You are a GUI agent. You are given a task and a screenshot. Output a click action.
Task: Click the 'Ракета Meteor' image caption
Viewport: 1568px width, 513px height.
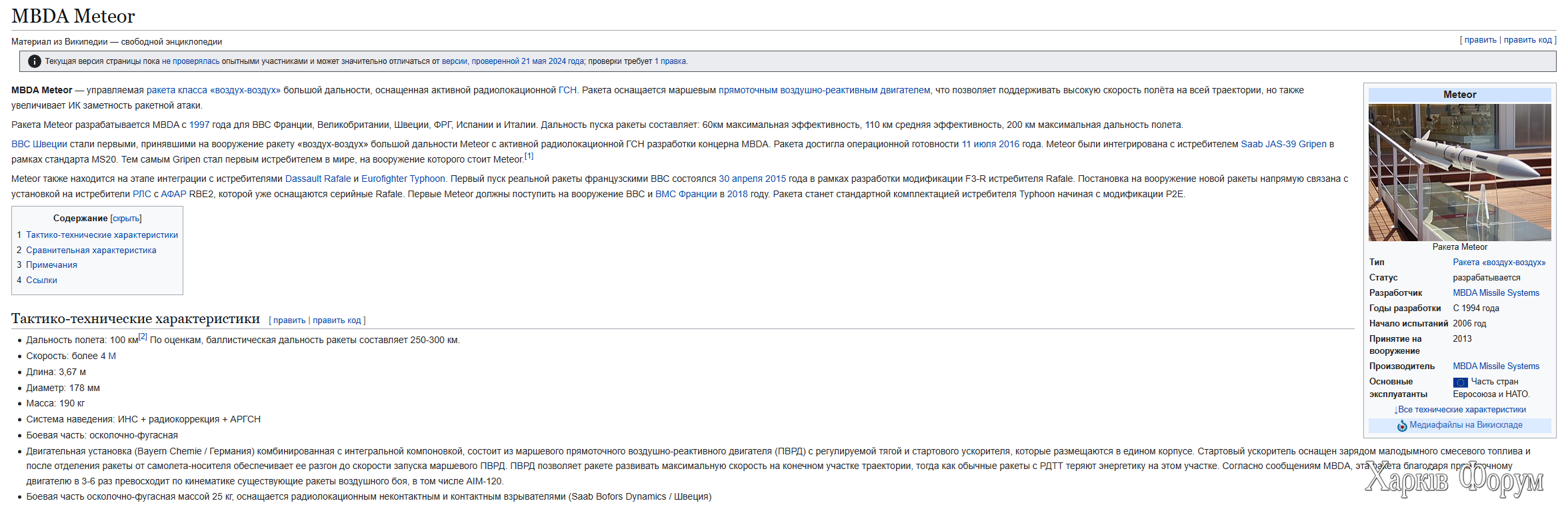tap(1460, 247)
